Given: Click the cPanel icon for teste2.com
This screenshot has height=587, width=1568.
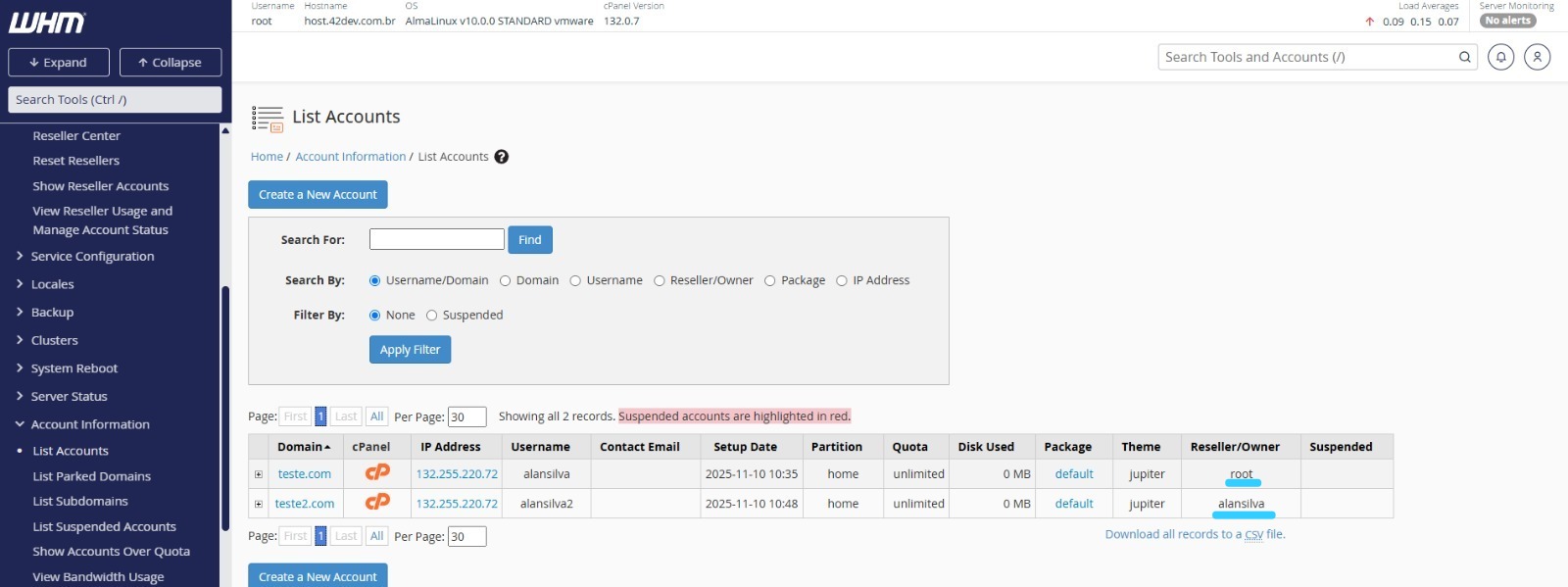Looking at the screenshot, I should 377,503.
